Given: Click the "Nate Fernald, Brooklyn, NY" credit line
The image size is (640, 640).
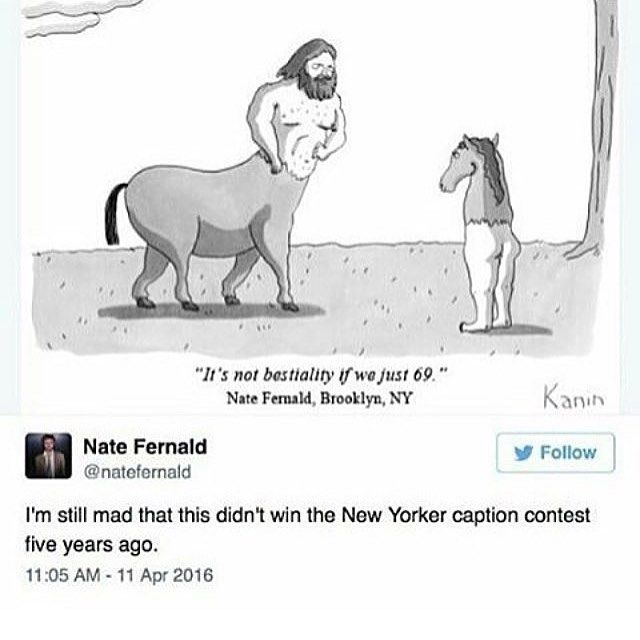Looking at the screenshot, I should pos(320,398).
